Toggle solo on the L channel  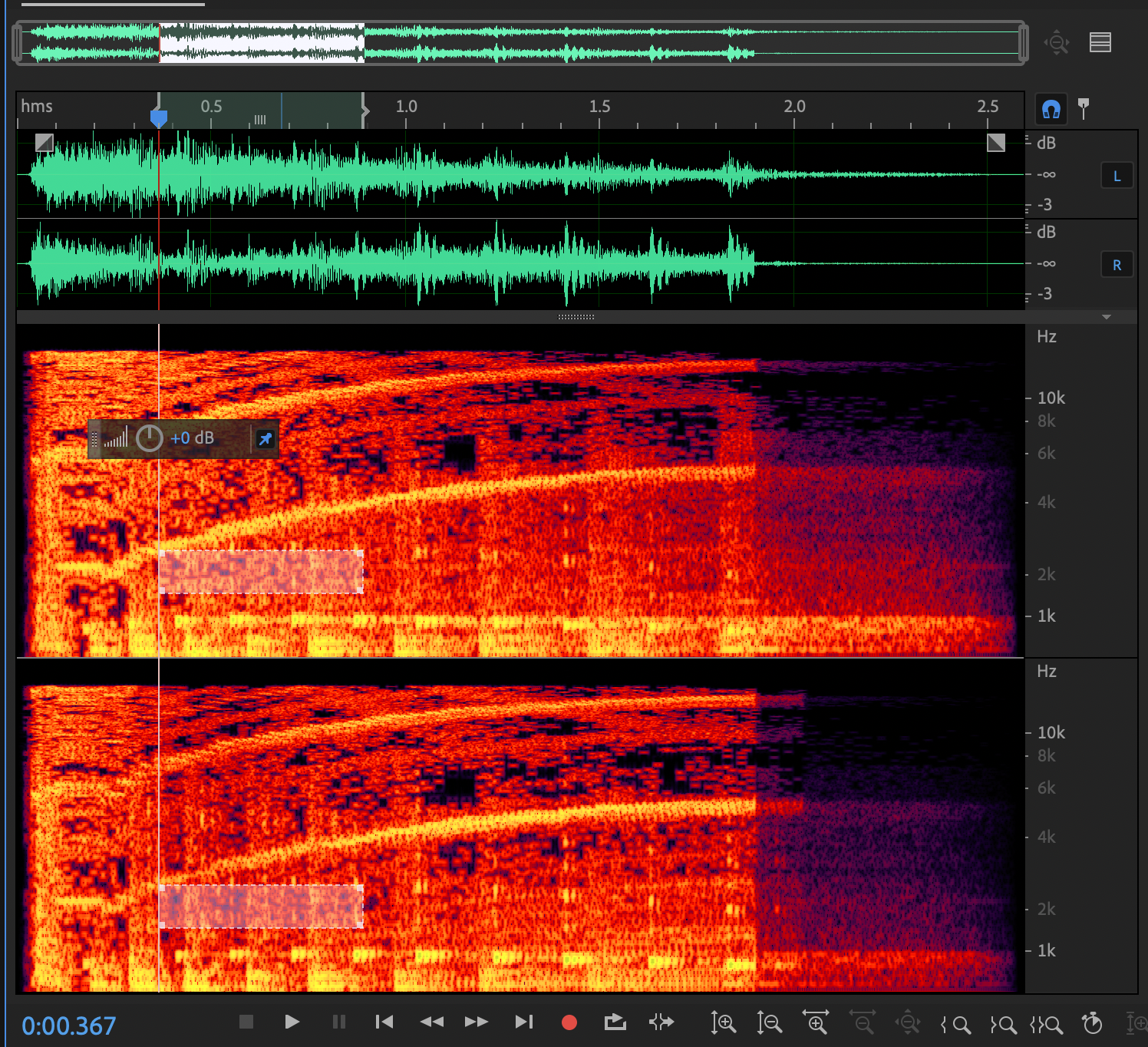click(1117, 175)
